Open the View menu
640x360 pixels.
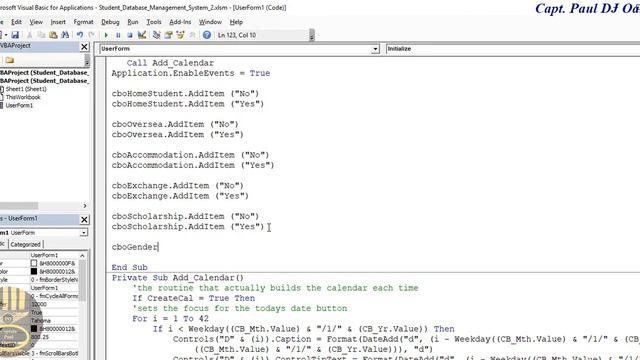(36, 22)
